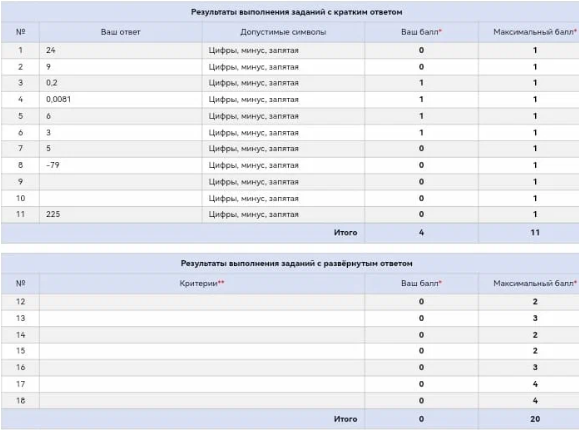This screenshot has height=430, width=579.
Task: Click the score 1 for task 3
Action: tap(421, 83)
